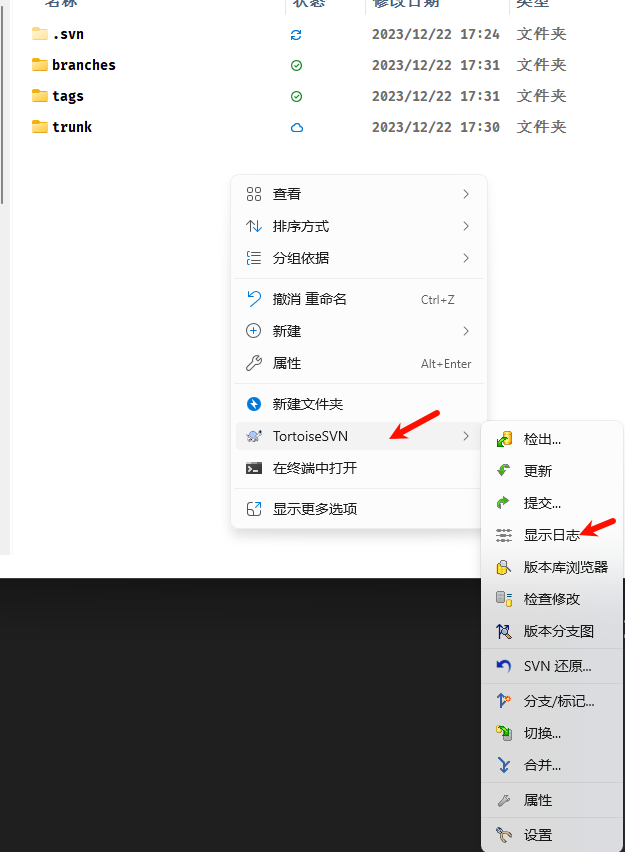Screen dimensions: 625x852
Task: Click the green check status of tags
Action: 296,97
